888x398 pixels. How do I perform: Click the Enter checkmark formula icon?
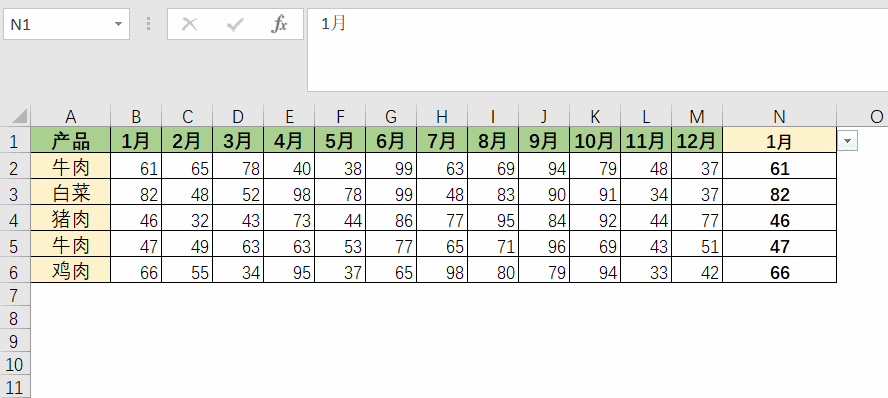coord(234,24)
